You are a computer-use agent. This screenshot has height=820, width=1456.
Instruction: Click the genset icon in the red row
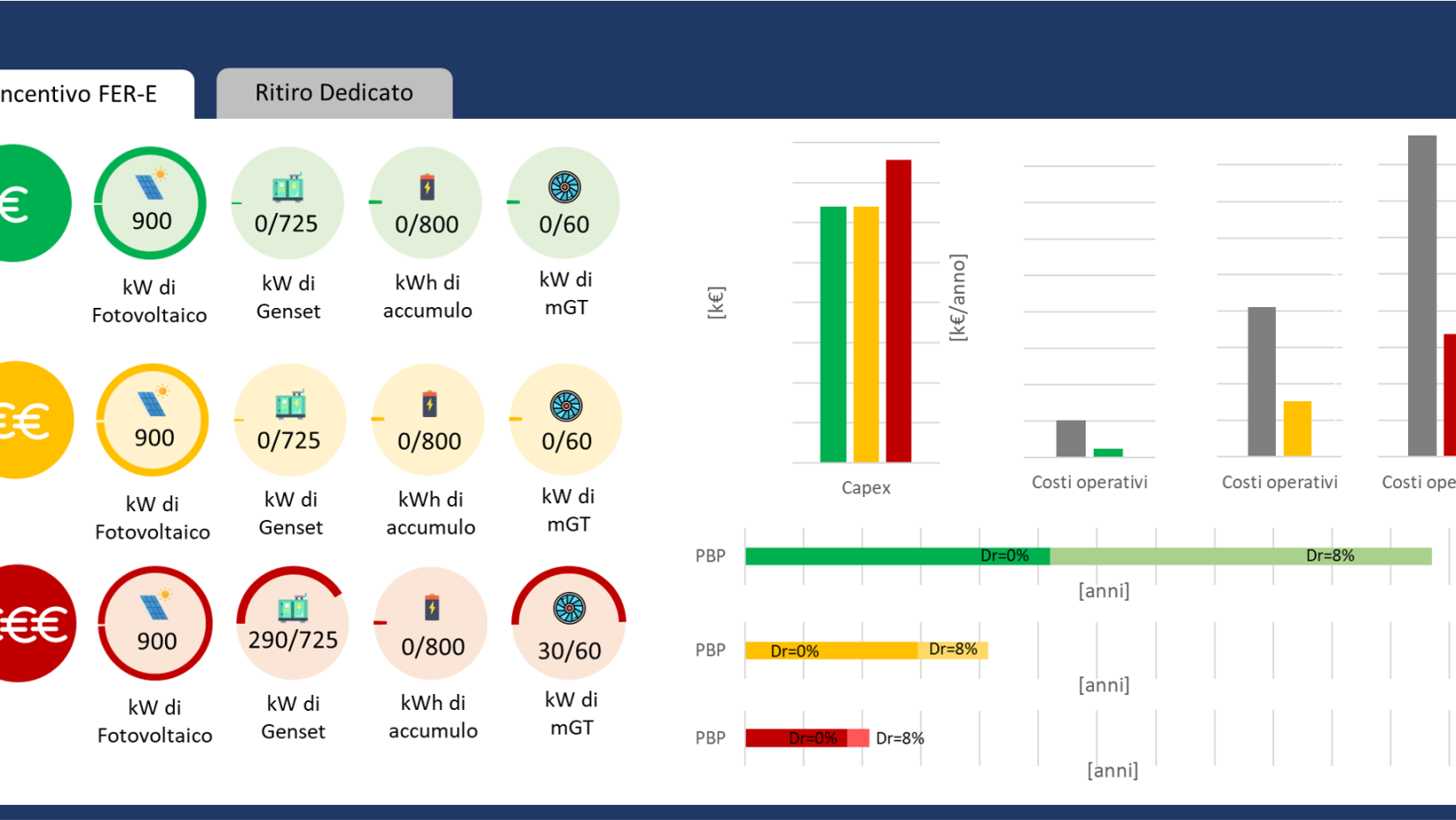coord(293,608)
